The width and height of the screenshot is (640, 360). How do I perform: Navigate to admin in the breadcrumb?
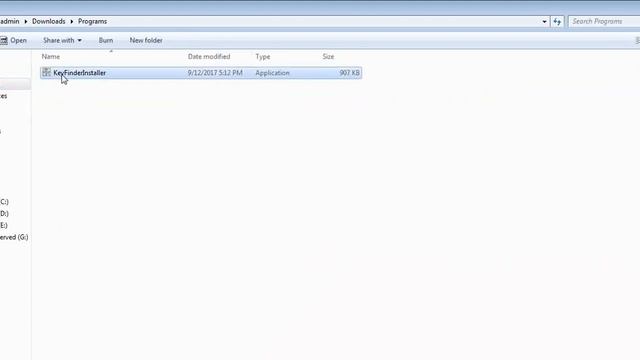(x=10, y=21)
